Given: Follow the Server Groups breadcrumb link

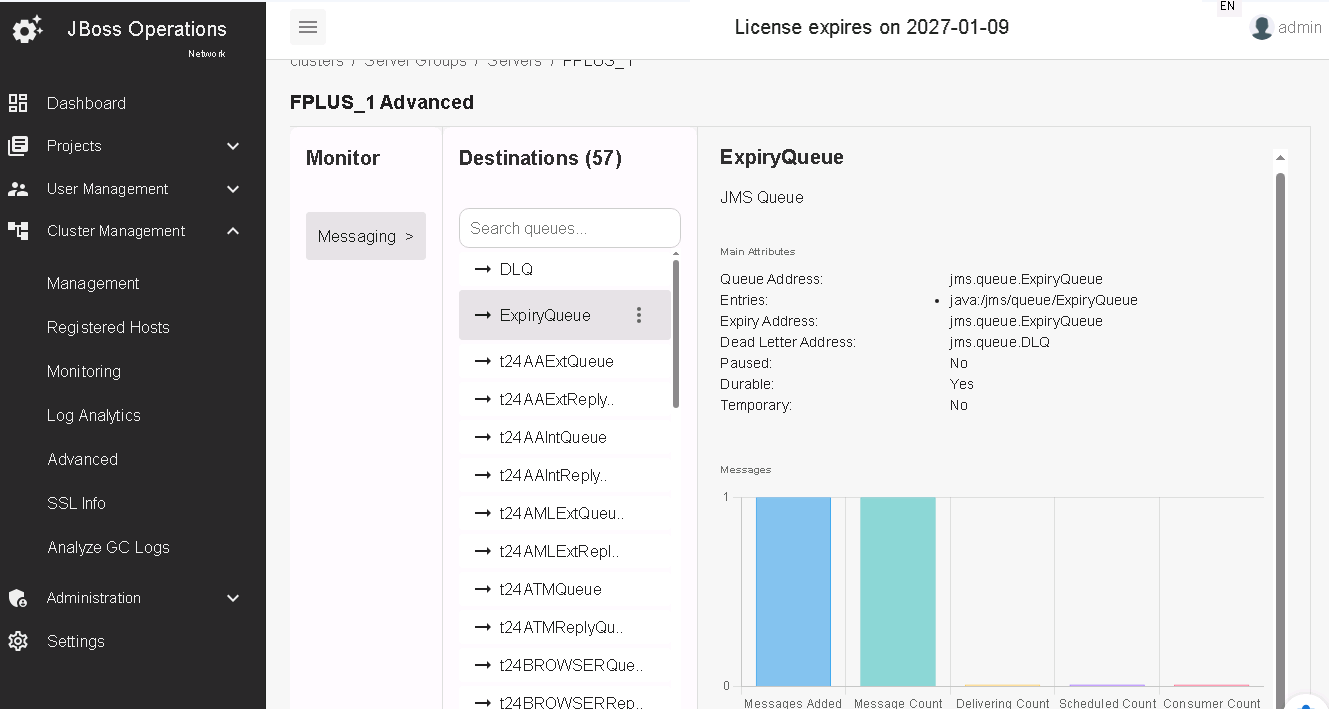Looking at the screenshot, I should (415, 62).
